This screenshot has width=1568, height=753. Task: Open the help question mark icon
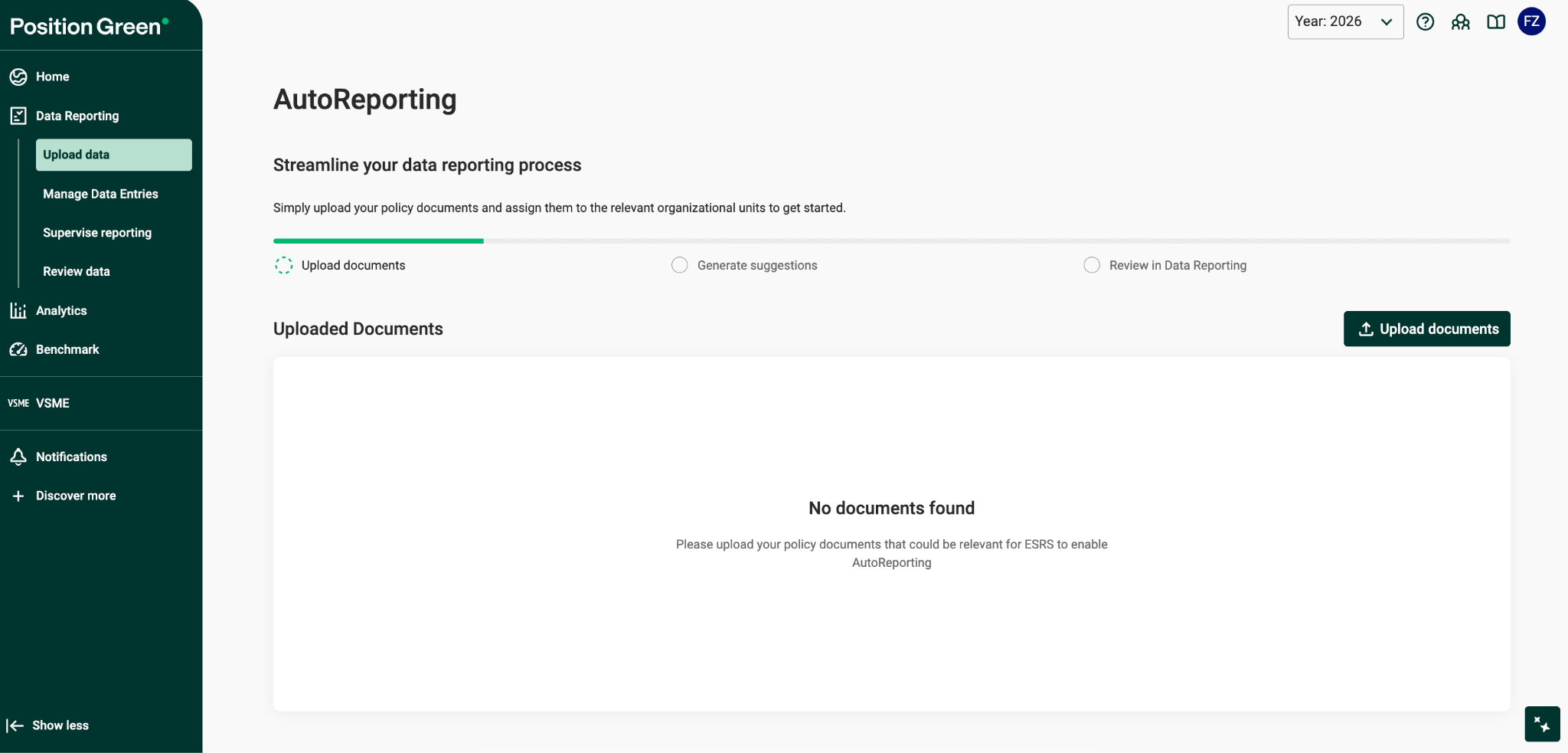1425,21
